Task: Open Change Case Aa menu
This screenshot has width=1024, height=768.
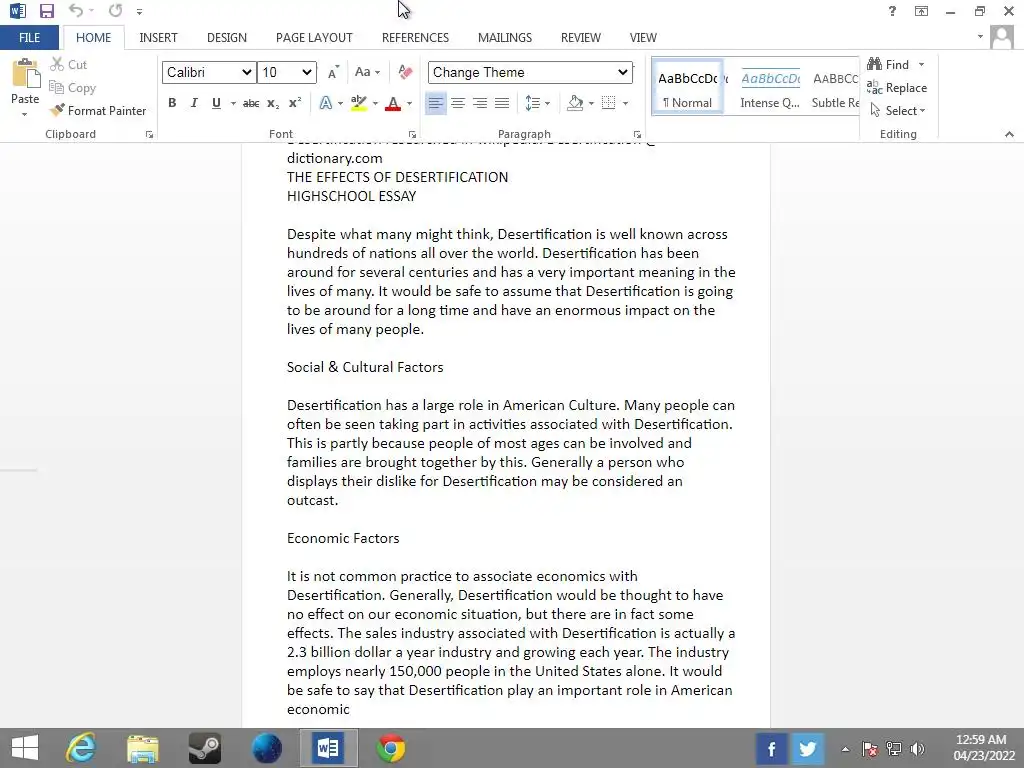Action: tap(367, 72)
